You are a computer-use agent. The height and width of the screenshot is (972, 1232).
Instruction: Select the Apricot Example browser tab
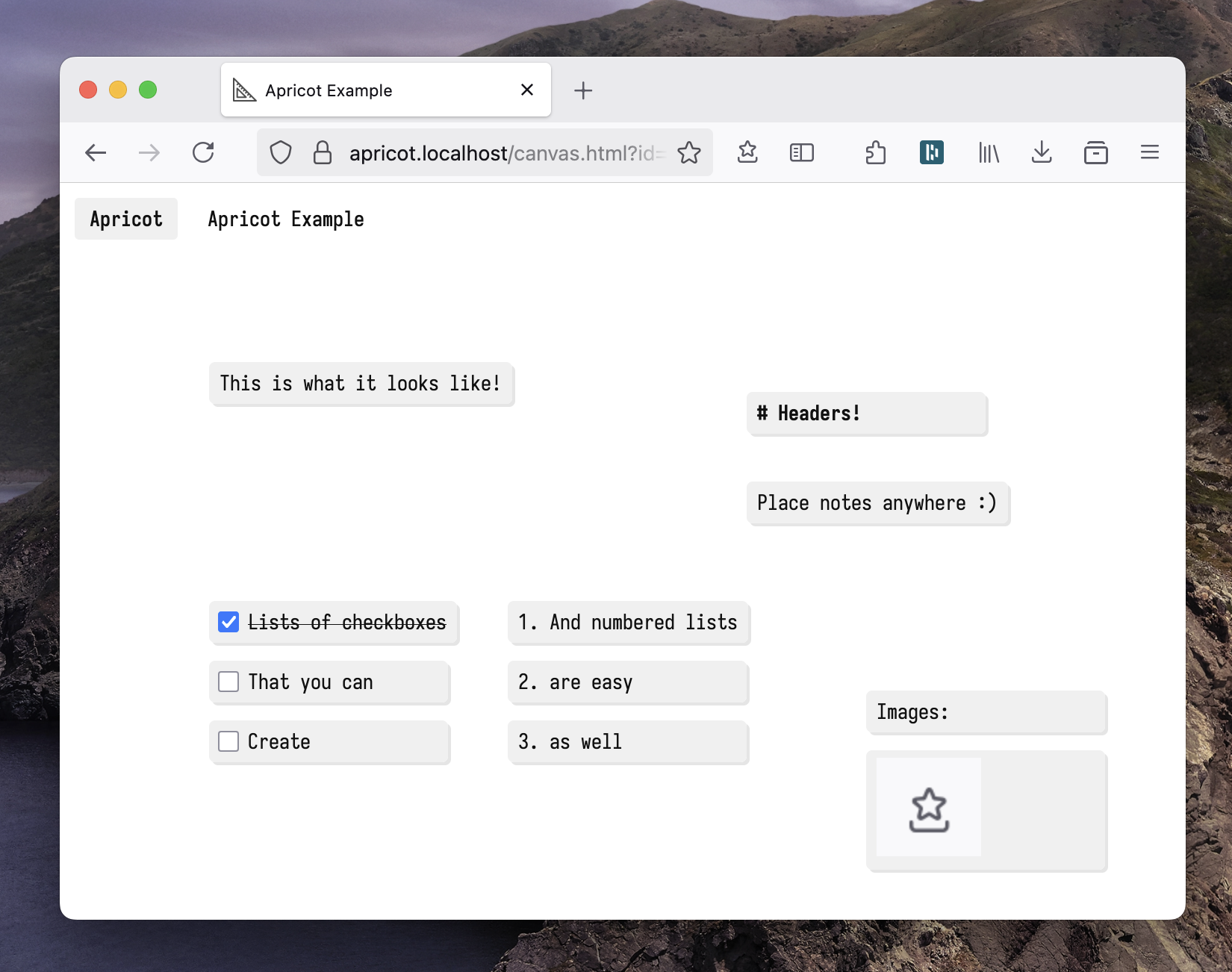pyautogui.click(x=373, y=90)
